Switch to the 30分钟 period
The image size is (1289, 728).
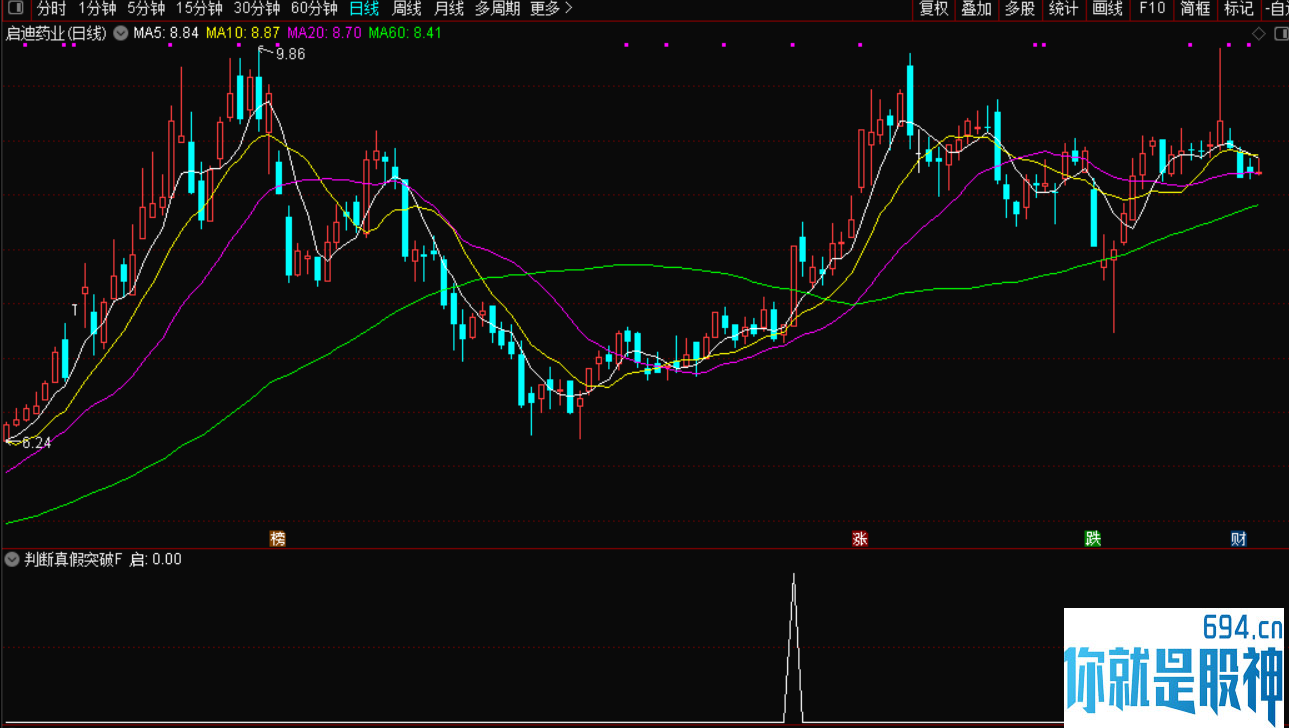click(x=257, y=9)
